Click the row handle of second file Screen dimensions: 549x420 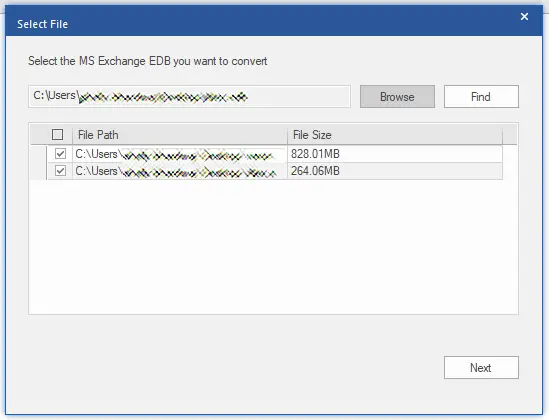coord(38,171)
